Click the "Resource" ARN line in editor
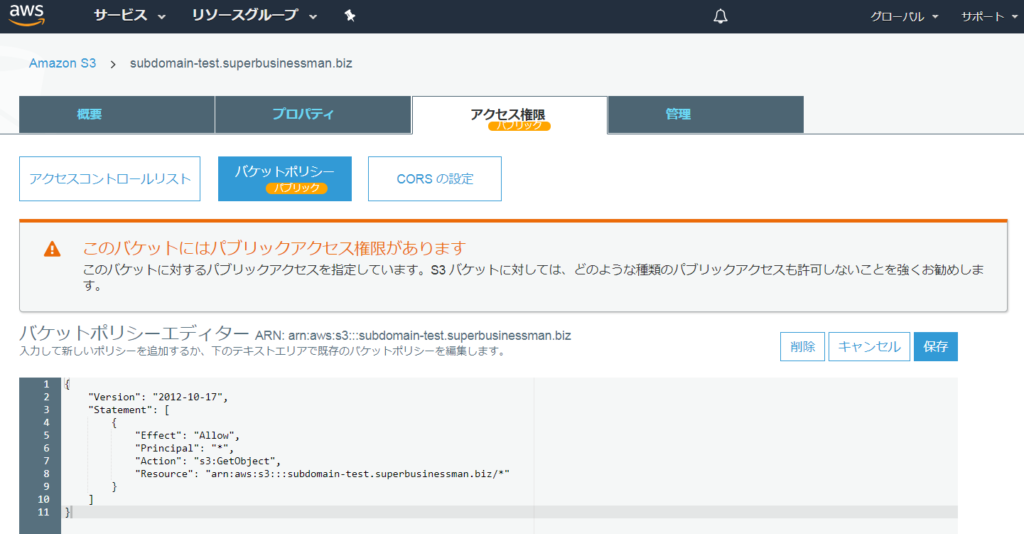The height and width of the screenshot is (534, 1024). pos(322,474)
